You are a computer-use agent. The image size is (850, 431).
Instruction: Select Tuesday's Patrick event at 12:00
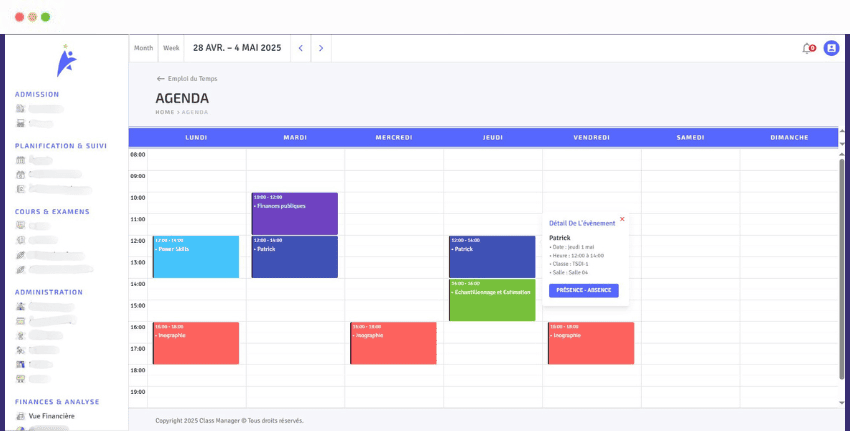pos(294,257)
